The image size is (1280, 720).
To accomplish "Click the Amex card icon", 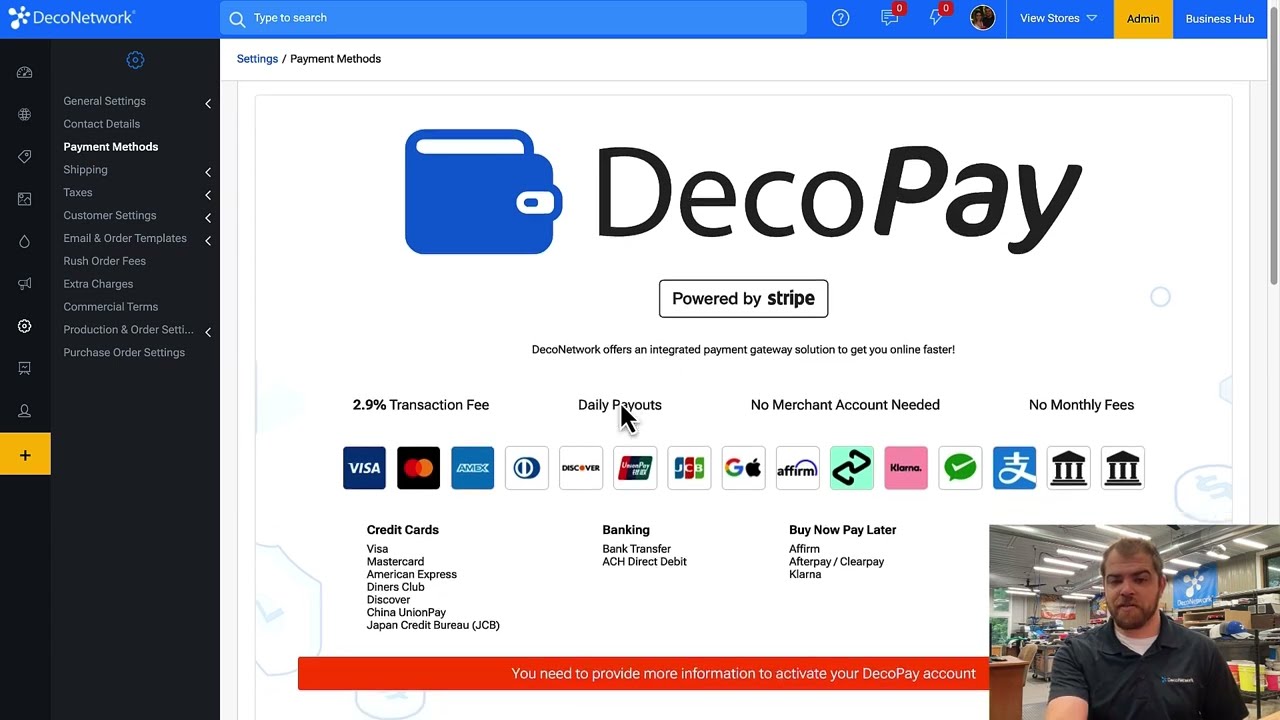I will pos(472,468).
